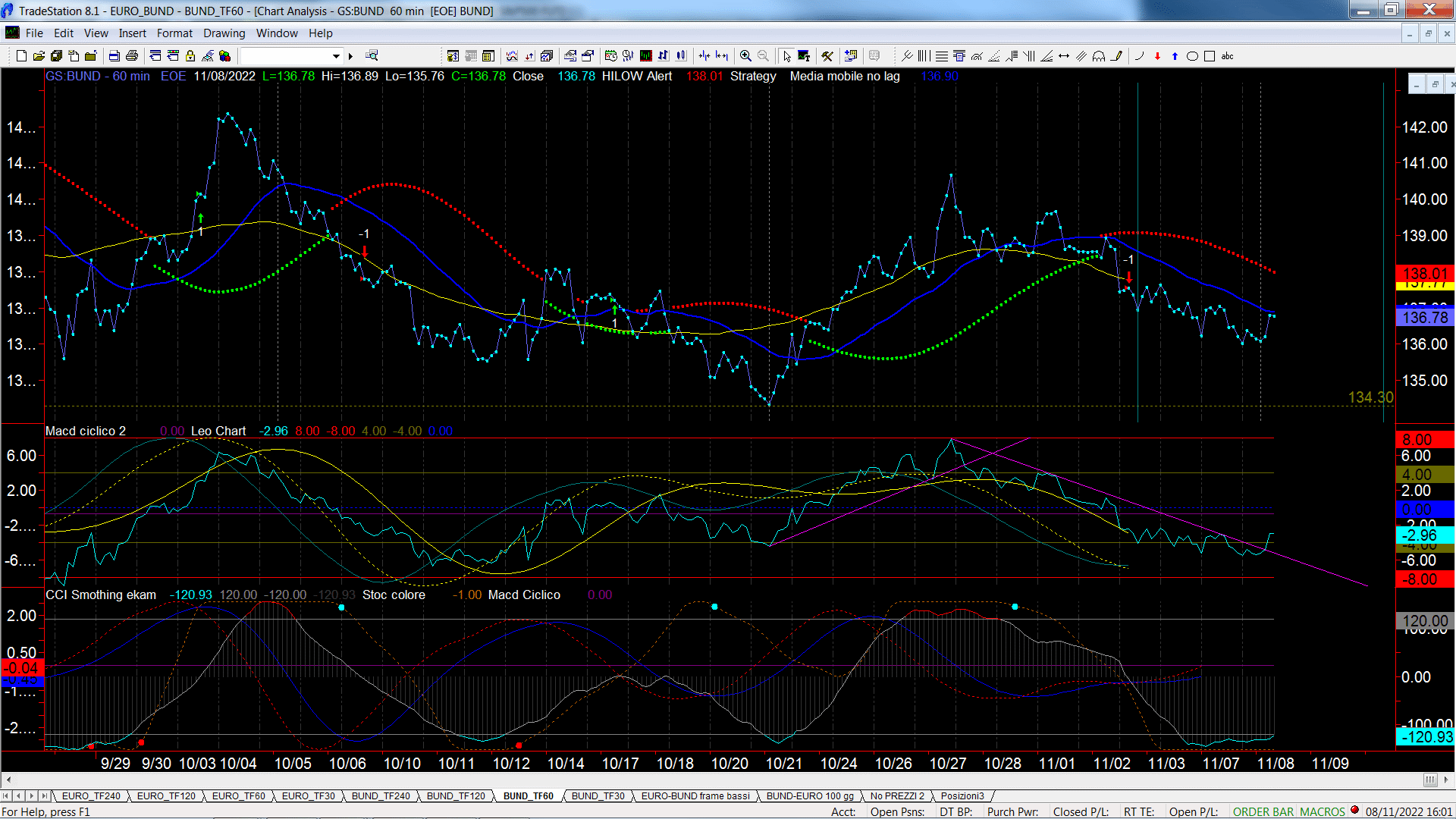This screenshot has width=1456, height=819.
Task: Switch to the BUND-EURO 100 gg tab
Action: coord(810,795)
